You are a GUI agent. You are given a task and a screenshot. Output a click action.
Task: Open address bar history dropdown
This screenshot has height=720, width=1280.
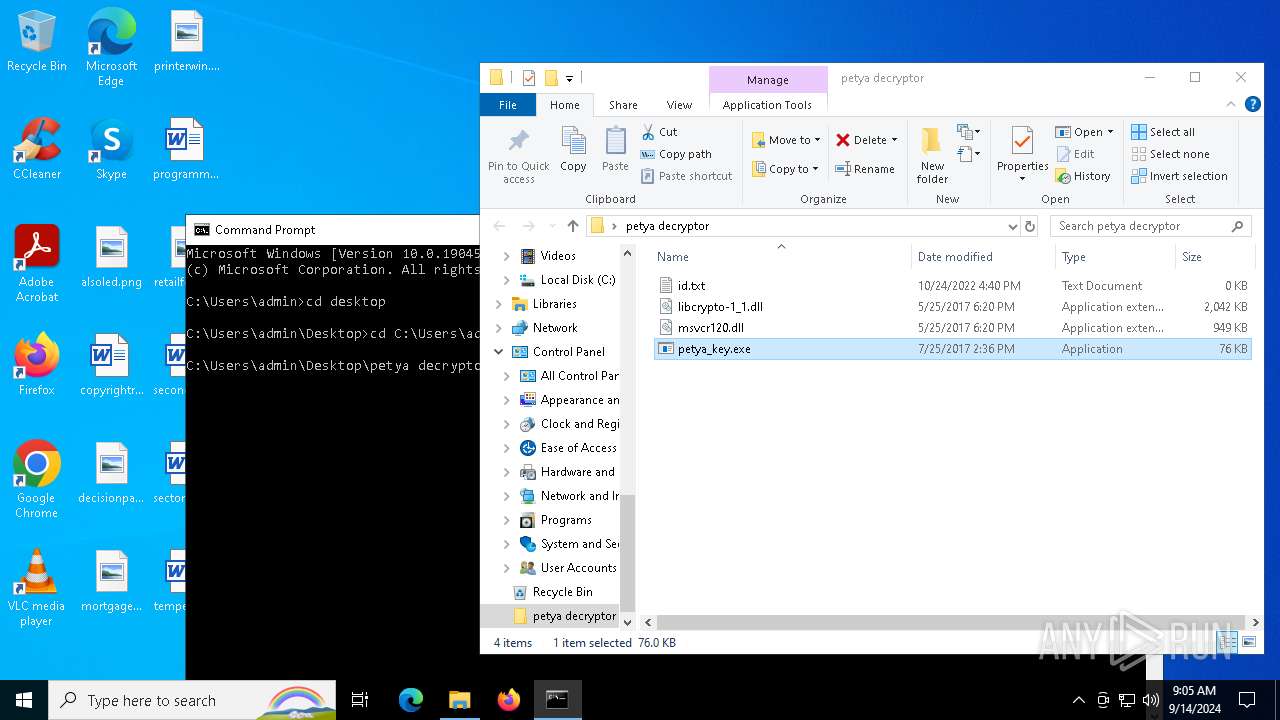[x=1012, y=226]
